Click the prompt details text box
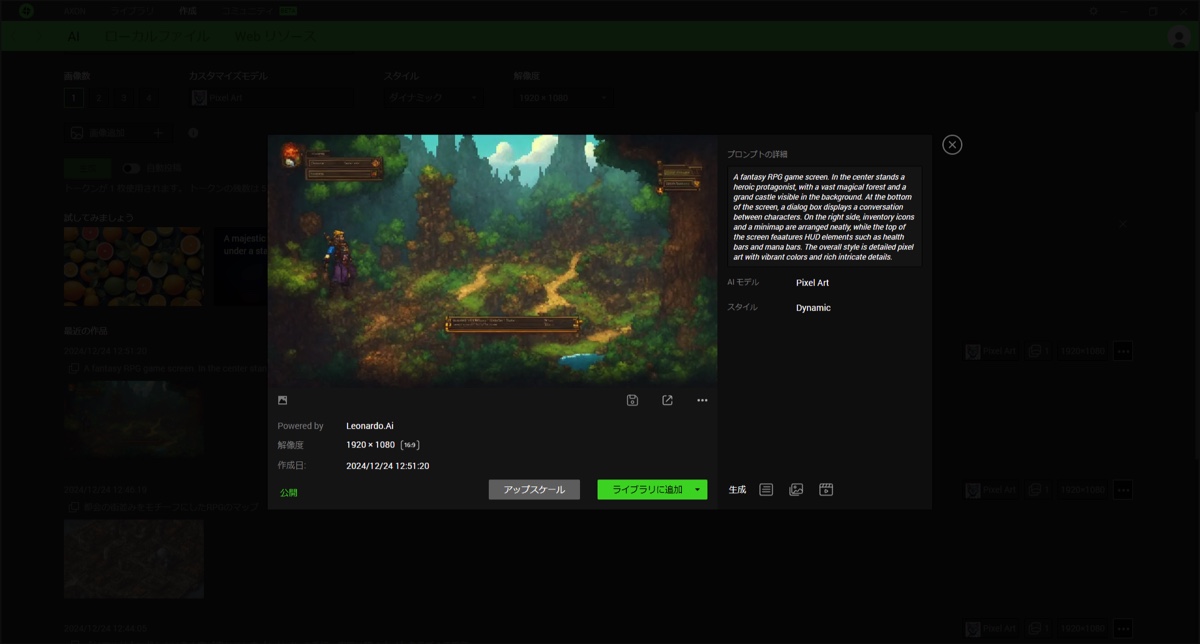Image resolution: width=1200 pixels, height=644 pixels. pyautogui.click(x=824, y=216)
